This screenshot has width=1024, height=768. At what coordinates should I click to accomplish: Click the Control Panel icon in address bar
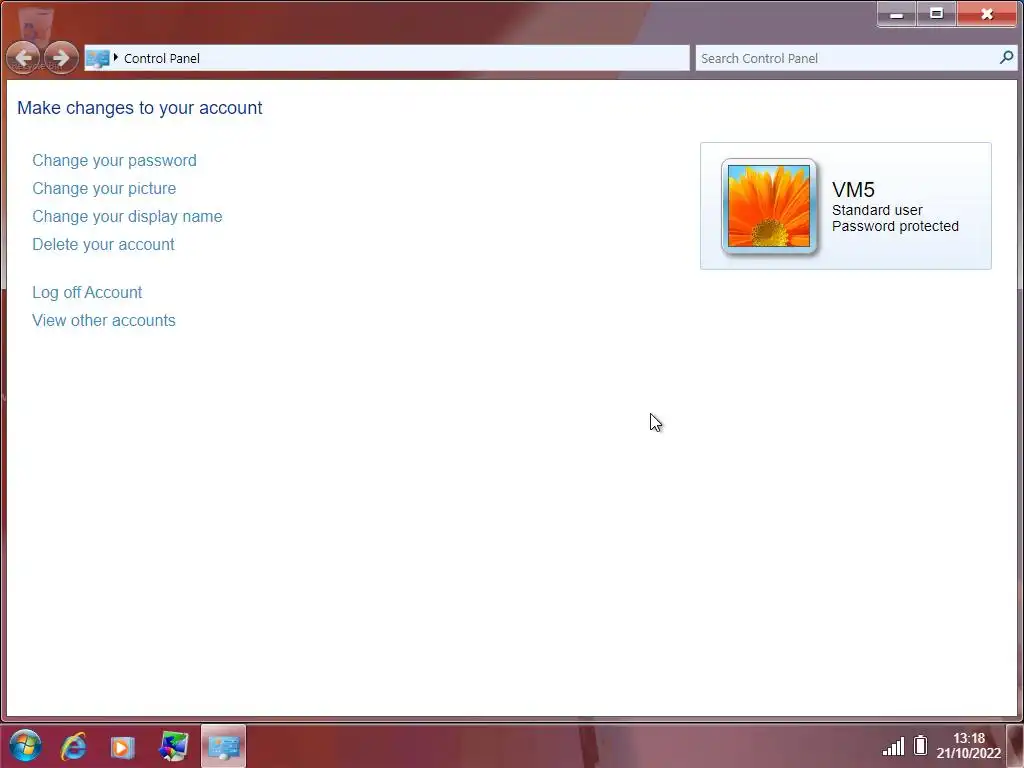click(98, 59)
